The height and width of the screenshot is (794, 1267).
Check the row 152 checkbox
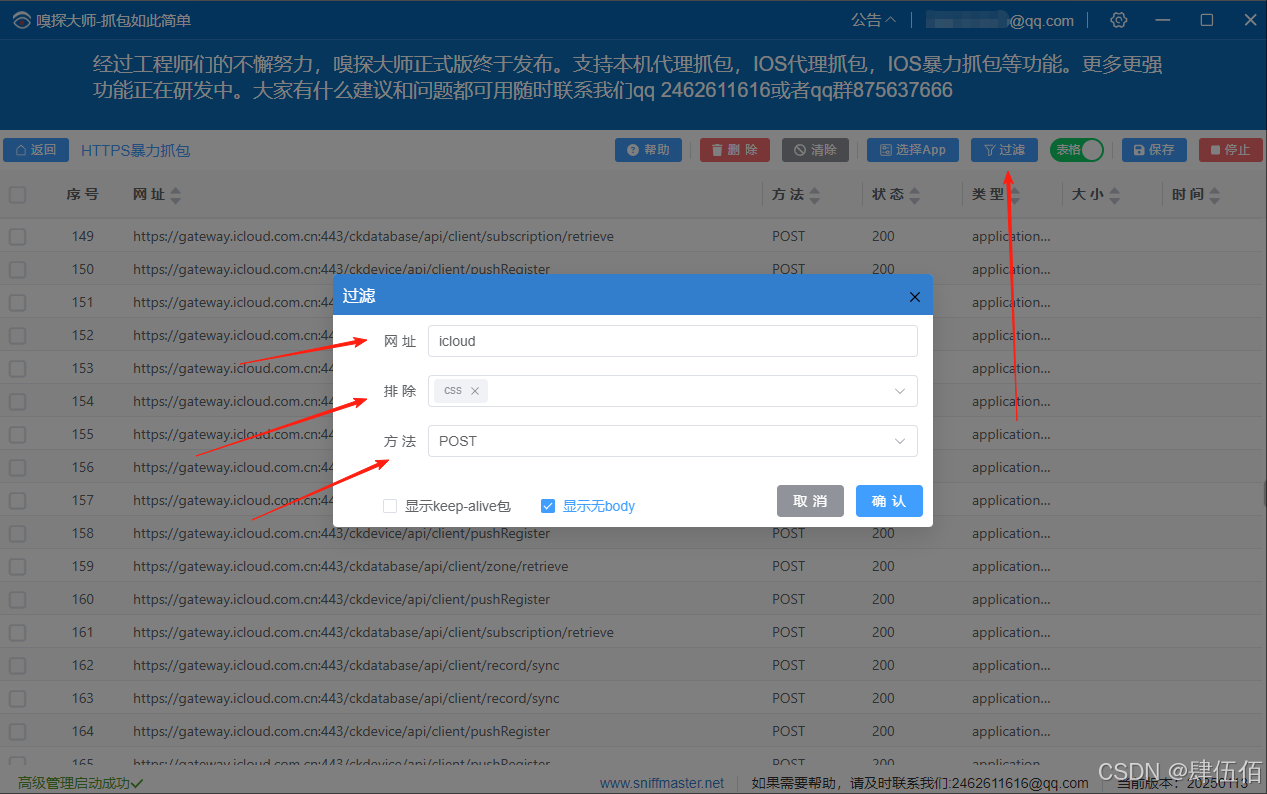[x=18, y=335]
